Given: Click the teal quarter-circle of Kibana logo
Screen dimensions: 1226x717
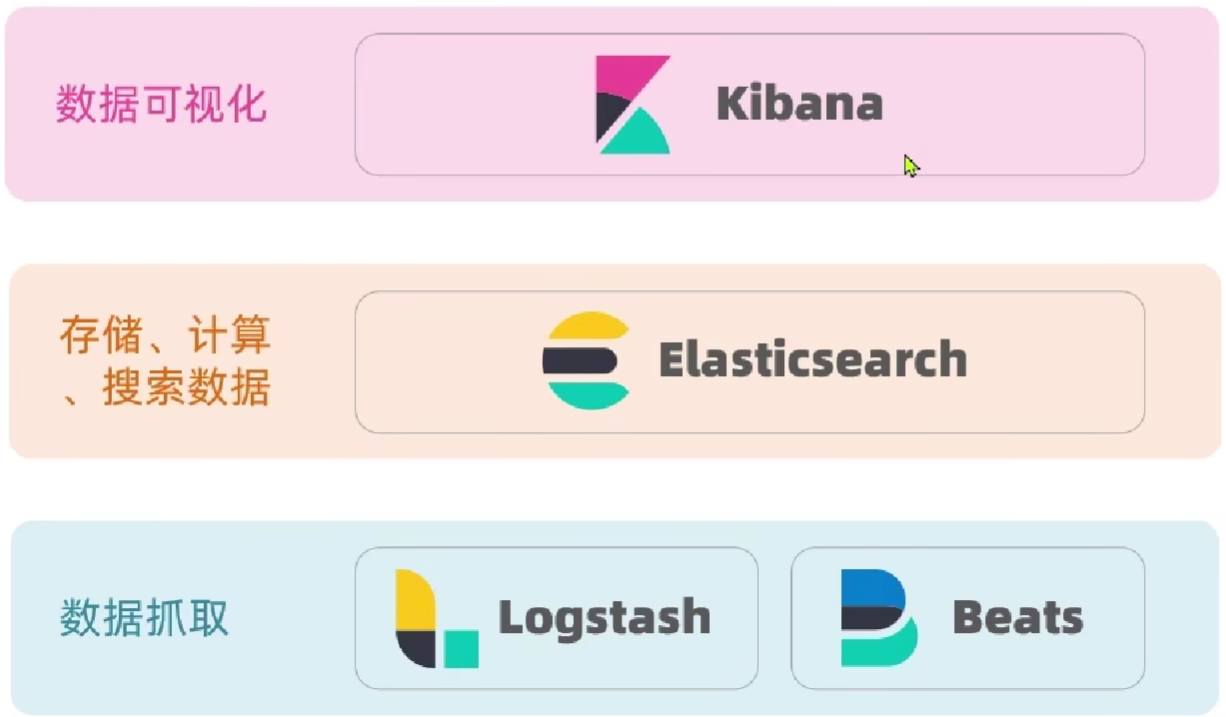Looking at the screenshot, I should pyautogui.click(x=638, y=136).
